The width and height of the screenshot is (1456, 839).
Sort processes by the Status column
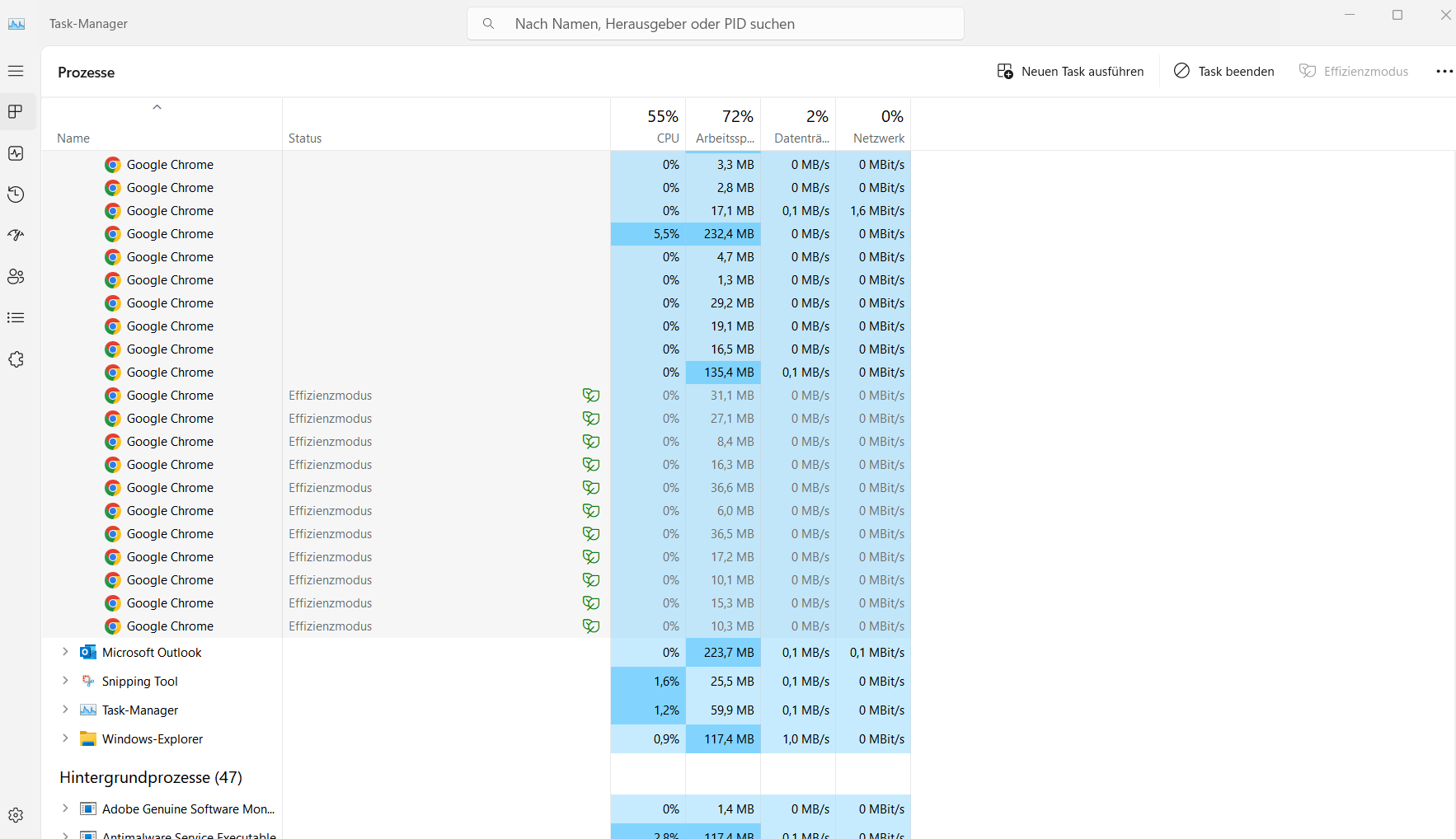pos(446,124)
